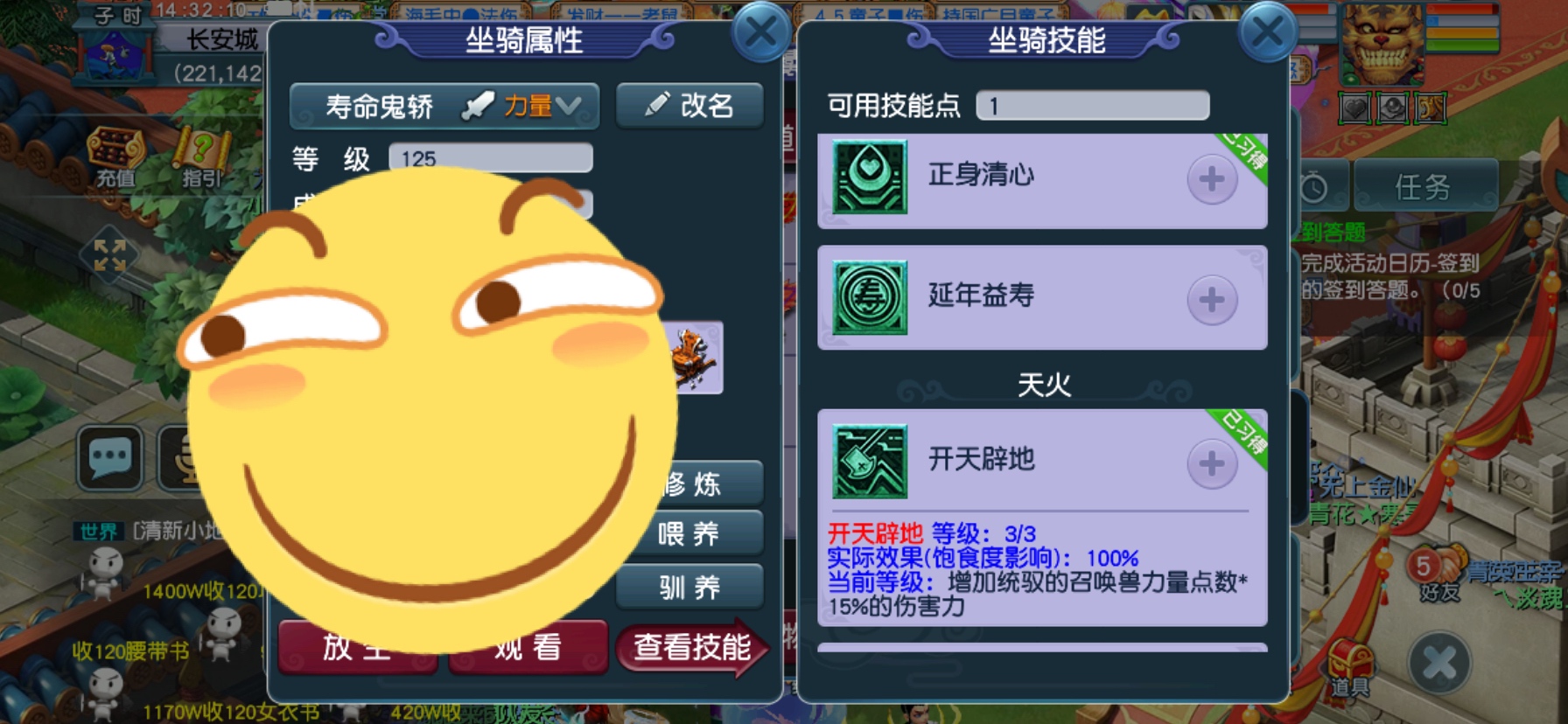This screenshot has height=724, width=1568.
Task: Open the 道具 treasure chest icon
Action: coord(1348,669)
